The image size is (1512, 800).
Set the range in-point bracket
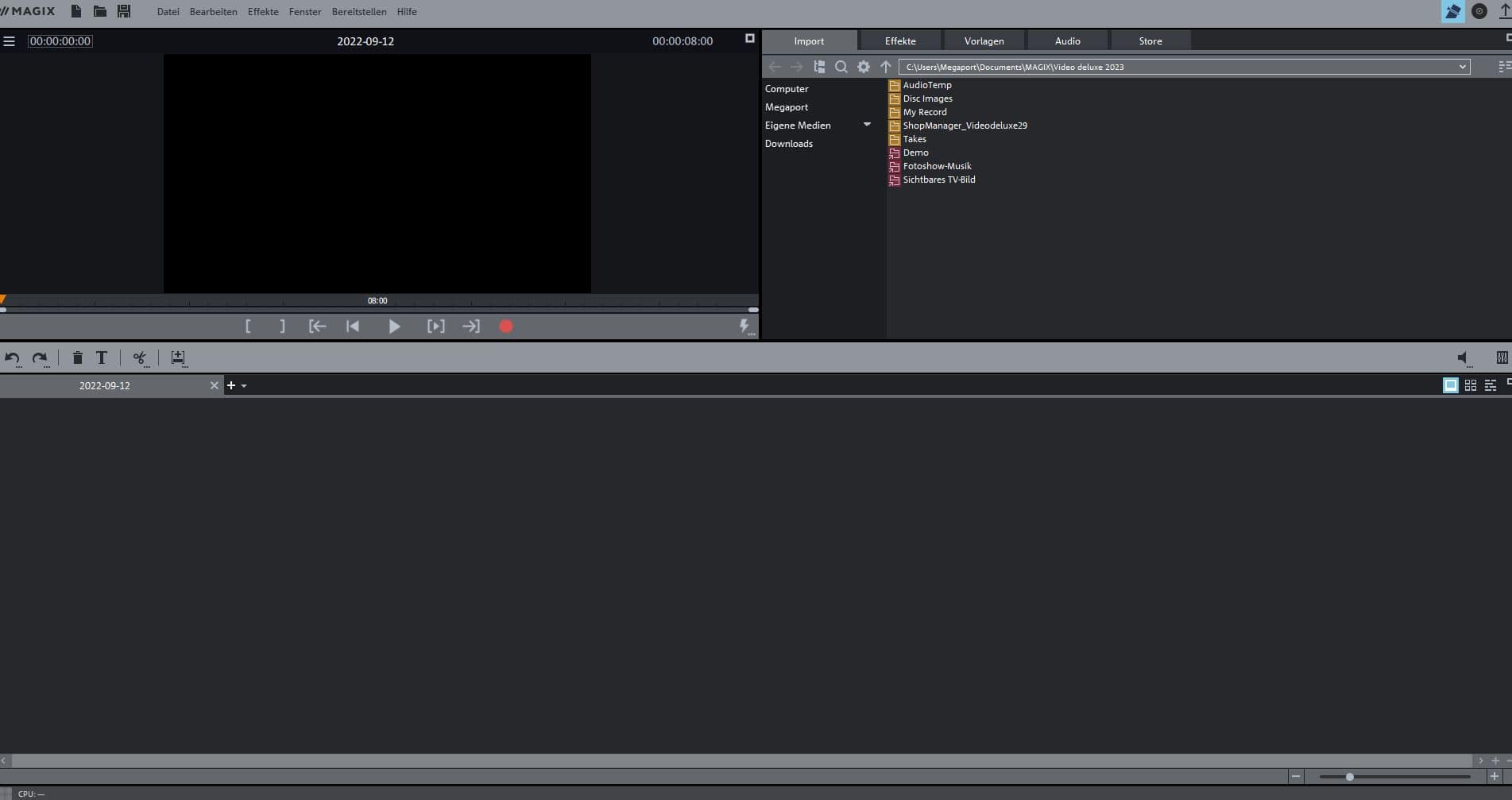coord(248,327)
